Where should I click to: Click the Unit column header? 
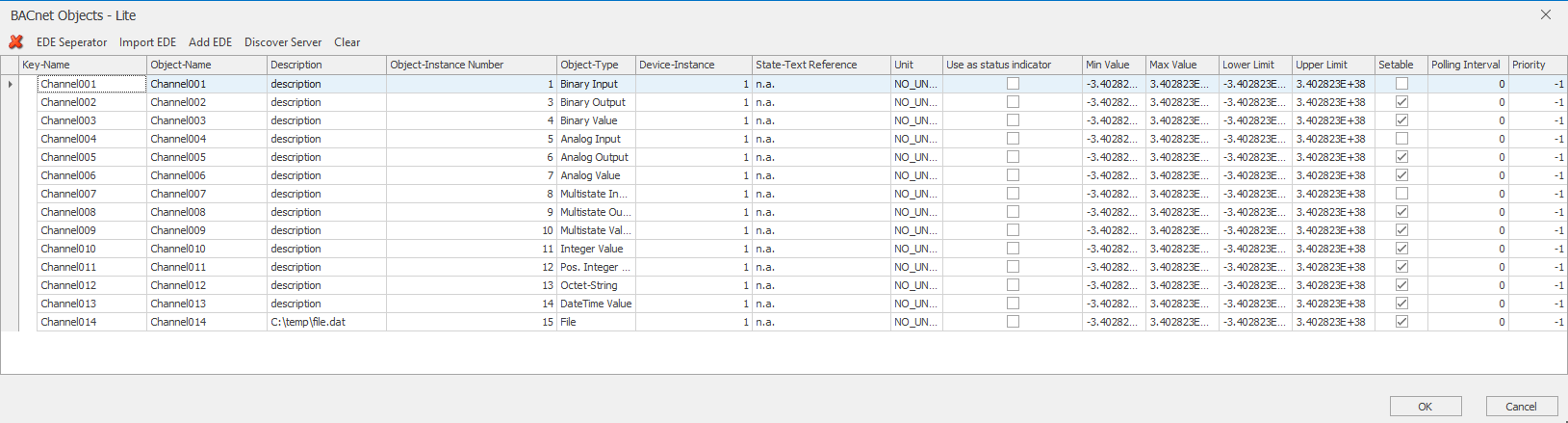pos(916,65)
